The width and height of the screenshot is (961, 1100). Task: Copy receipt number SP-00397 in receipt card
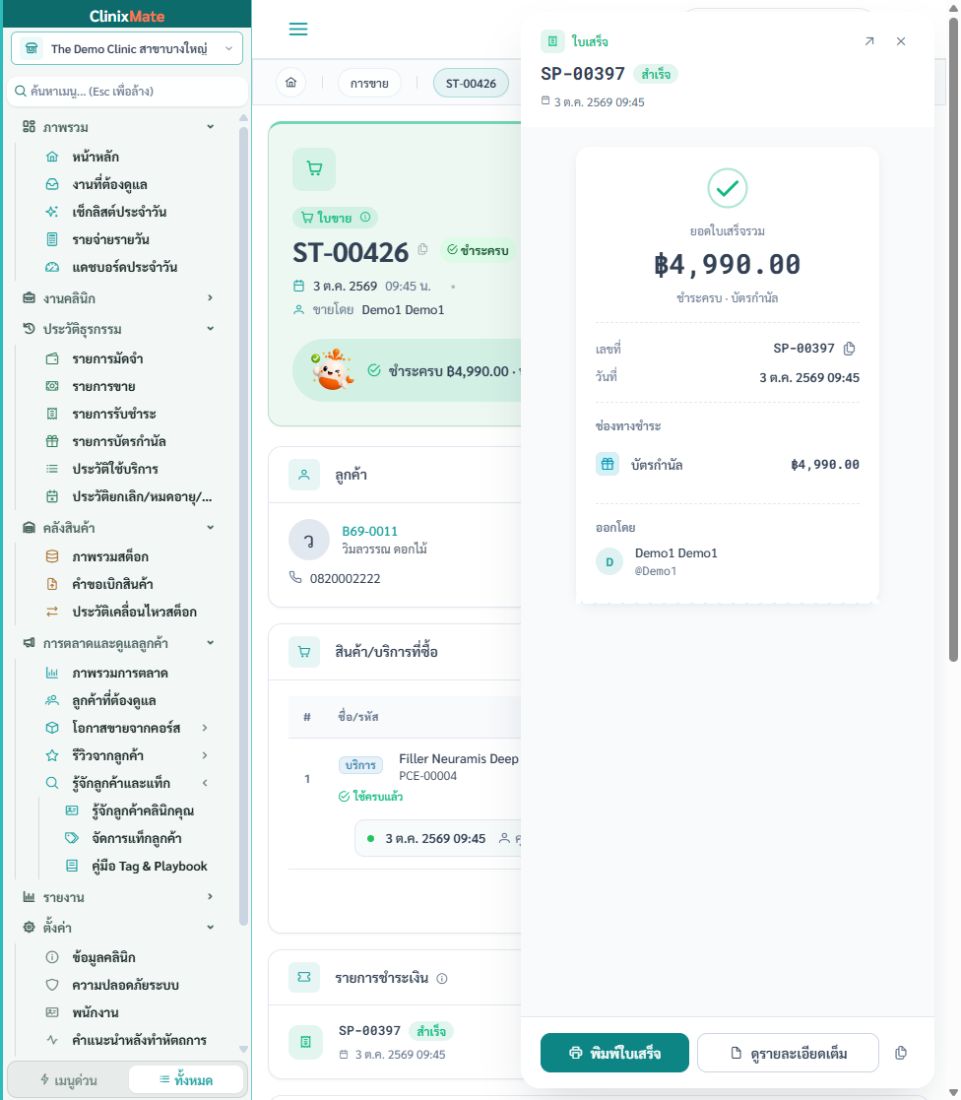[849, 349]
